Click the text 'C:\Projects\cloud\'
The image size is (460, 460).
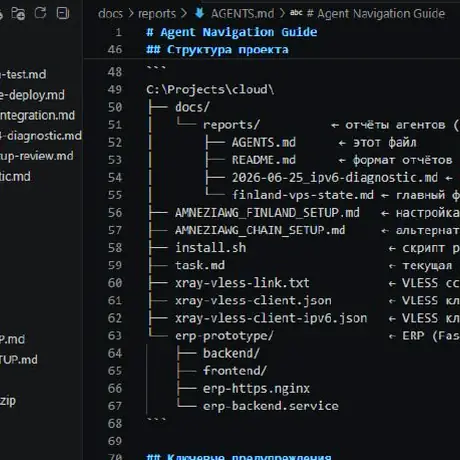tap(210, 89)
